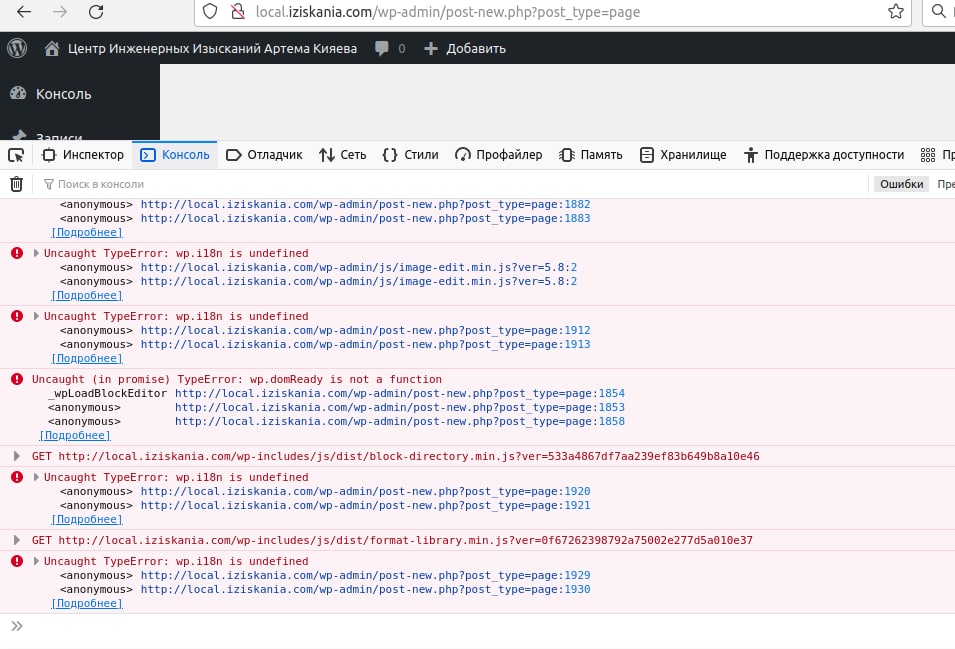Open the Консоль dashboard menu item
Image resolution: width=955 pixels, height=649 pixels.
pos(63,94)
